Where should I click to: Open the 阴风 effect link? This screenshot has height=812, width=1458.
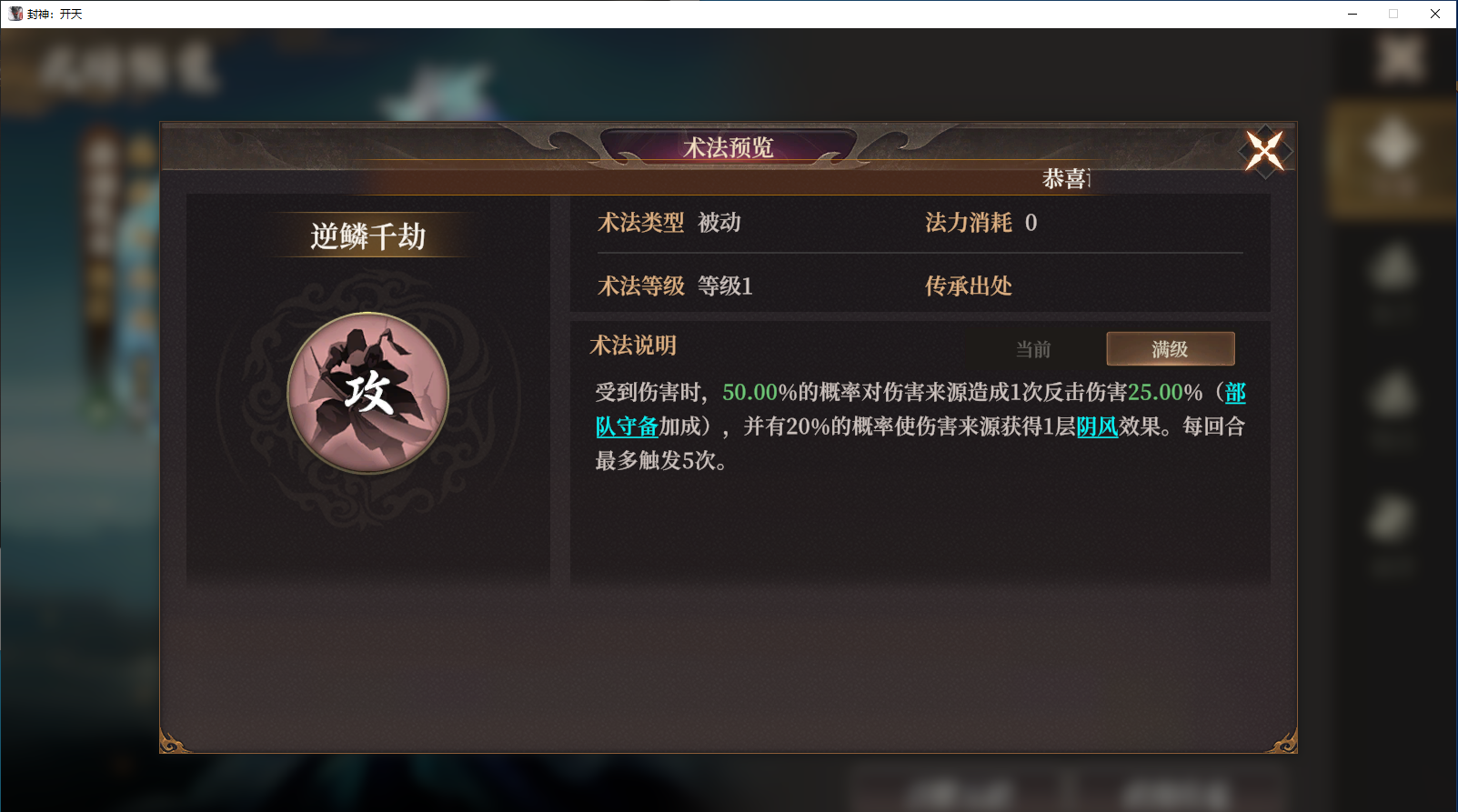click(1097, 426)
